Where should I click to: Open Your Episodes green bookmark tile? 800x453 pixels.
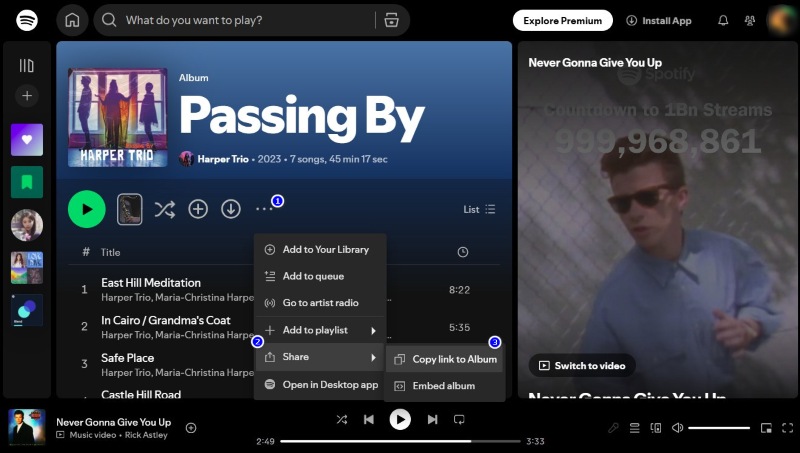point(27,182)
